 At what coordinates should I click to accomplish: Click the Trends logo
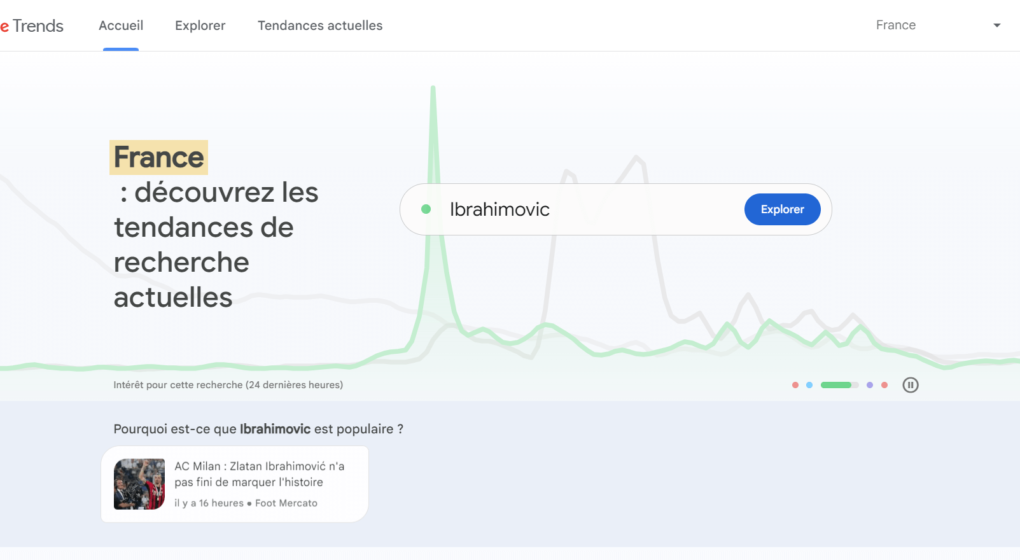[31, 25]
